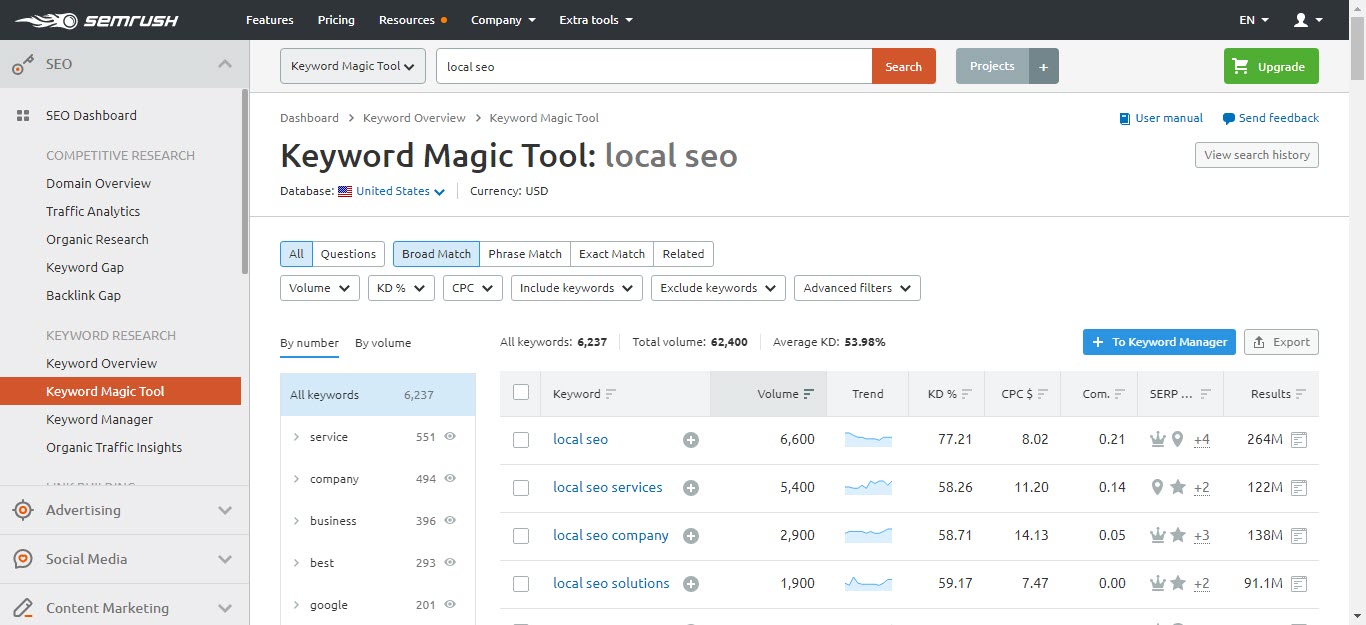Click the search input containing 'local seo'

[654, 67]
